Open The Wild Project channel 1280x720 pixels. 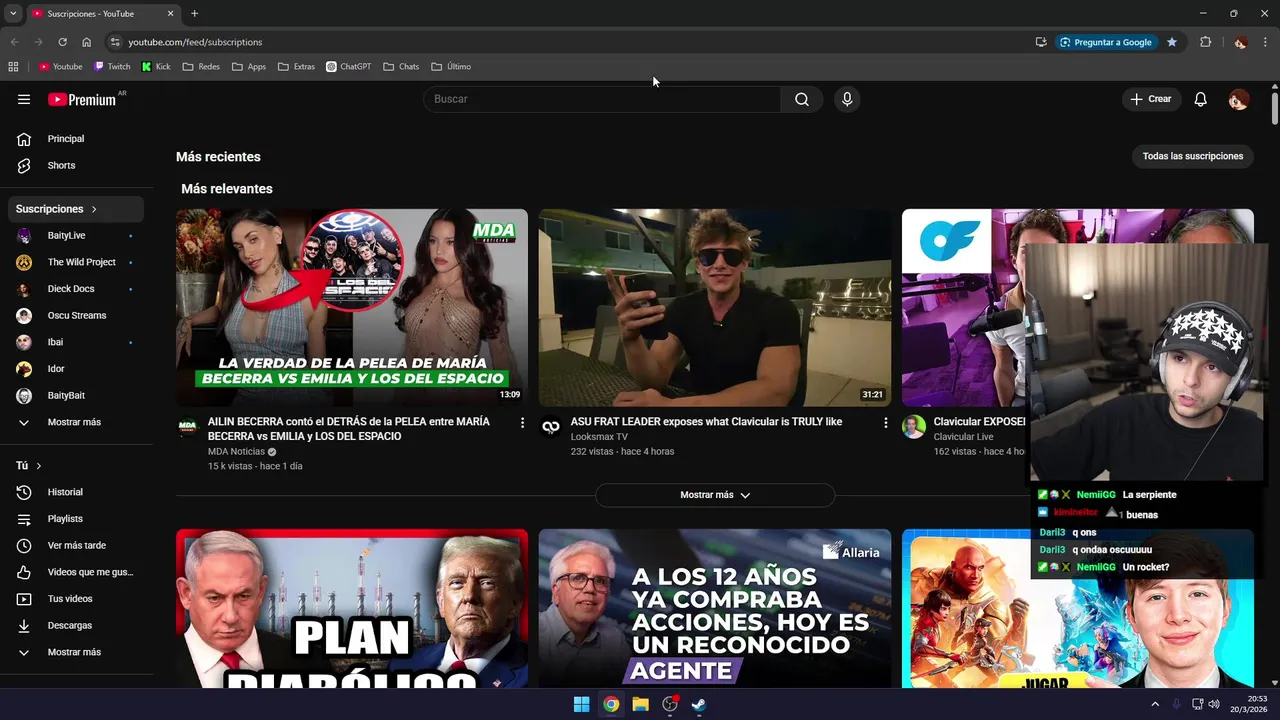click(76, 262)
